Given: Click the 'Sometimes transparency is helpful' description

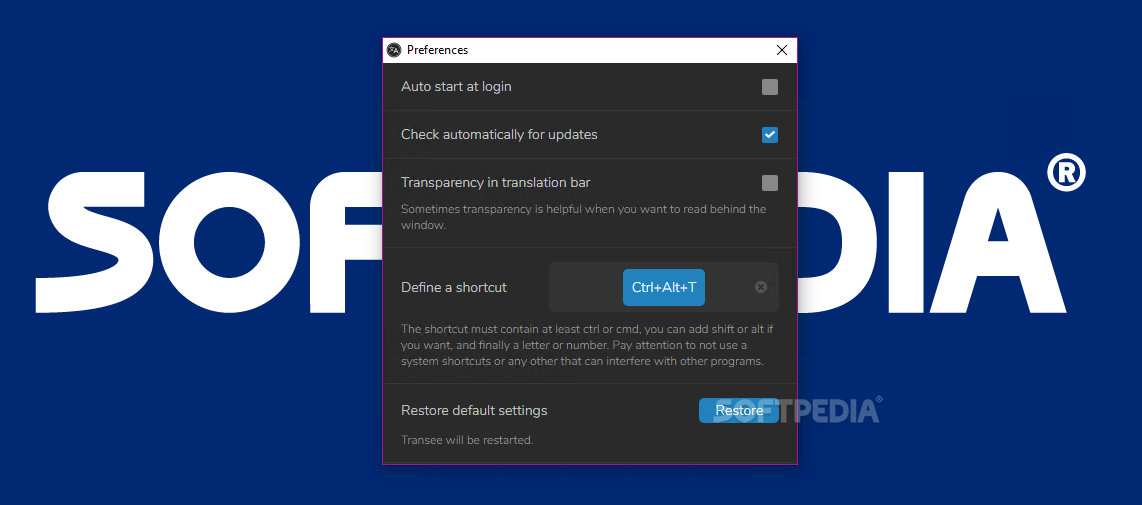Looking at the screenshot, I should tap(583, 217).
